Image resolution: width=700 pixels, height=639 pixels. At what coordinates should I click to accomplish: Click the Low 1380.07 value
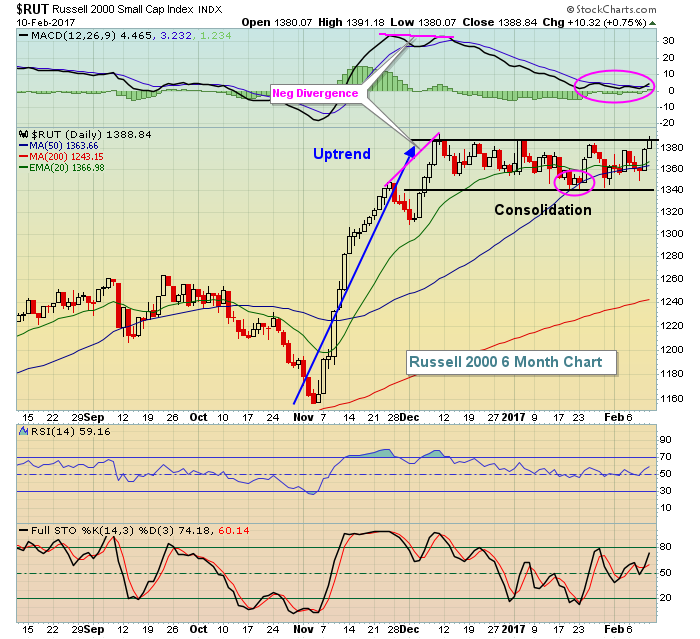click(x=424, y=22)
